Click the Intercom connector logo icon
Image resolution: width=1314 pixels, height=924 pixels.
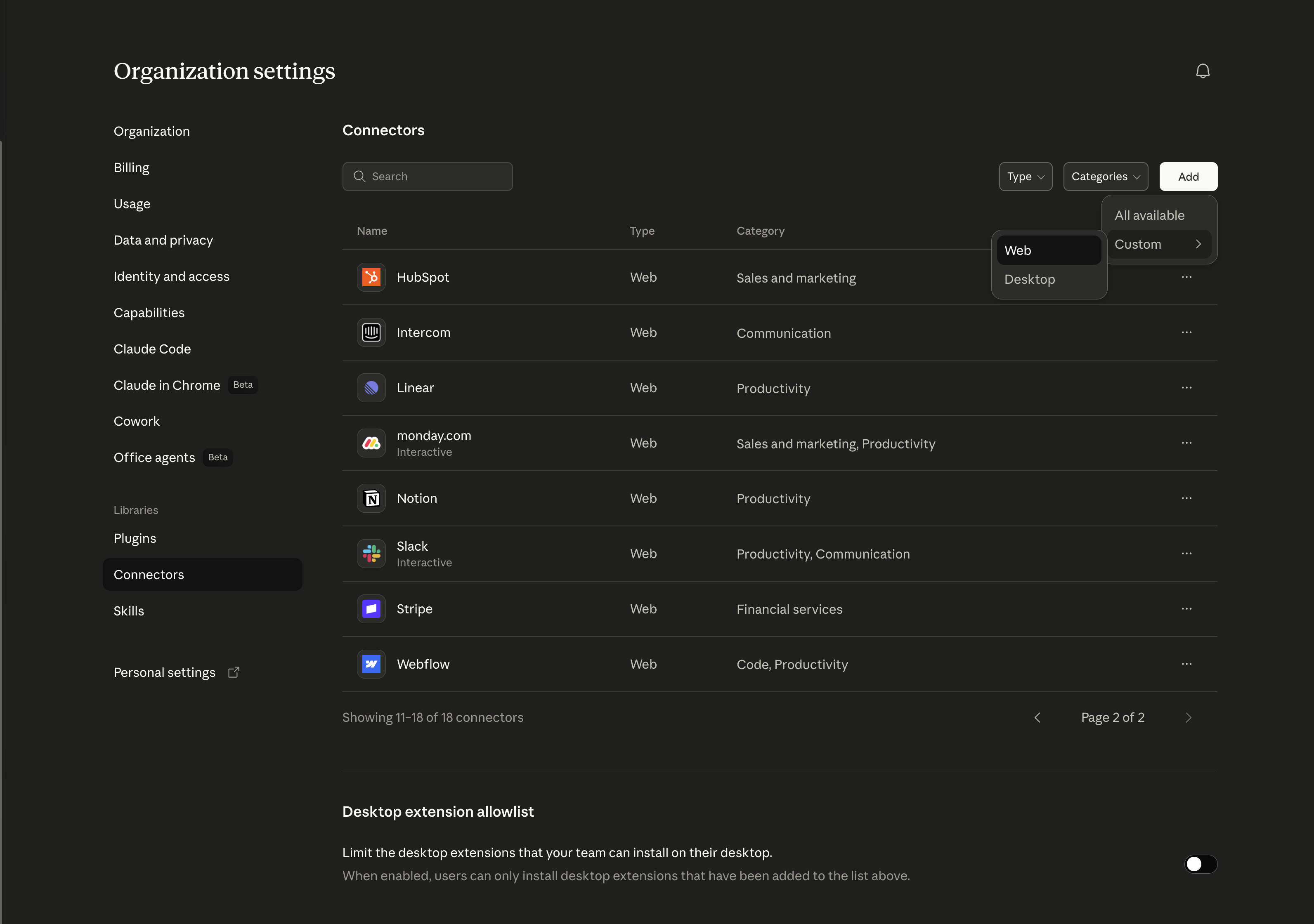point(371,332)
